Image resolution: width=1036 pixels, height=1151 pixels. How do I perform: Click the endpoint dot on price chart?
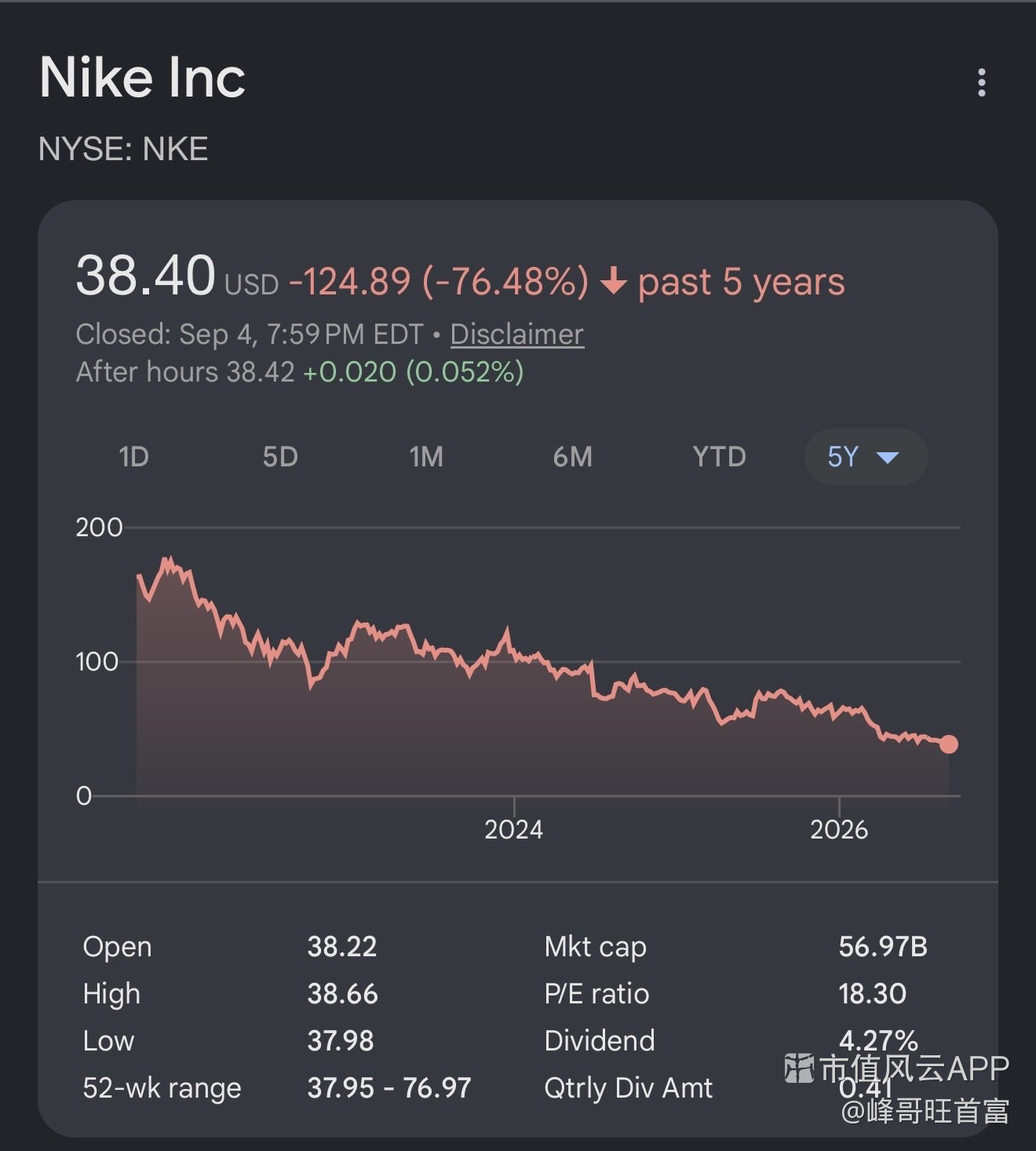point(949,744)
